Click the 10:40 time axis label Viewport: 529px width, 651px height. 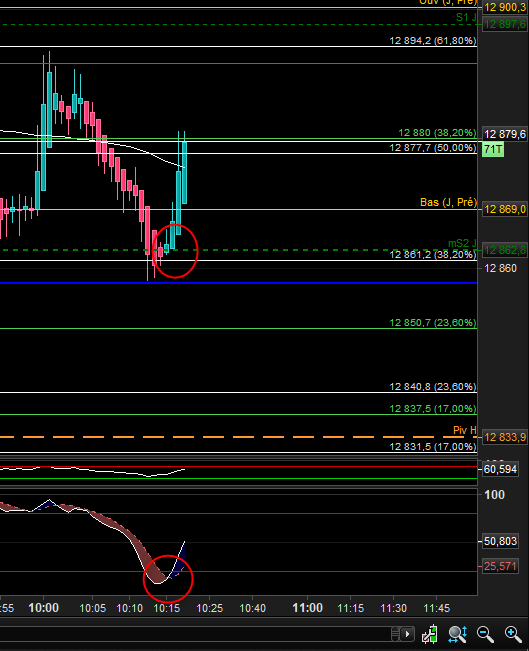252,609
